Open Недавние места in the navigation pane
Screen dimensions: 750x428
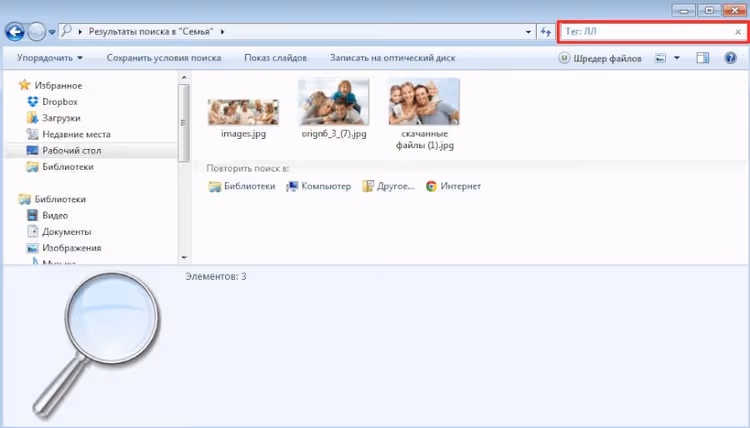click(77, 134)
